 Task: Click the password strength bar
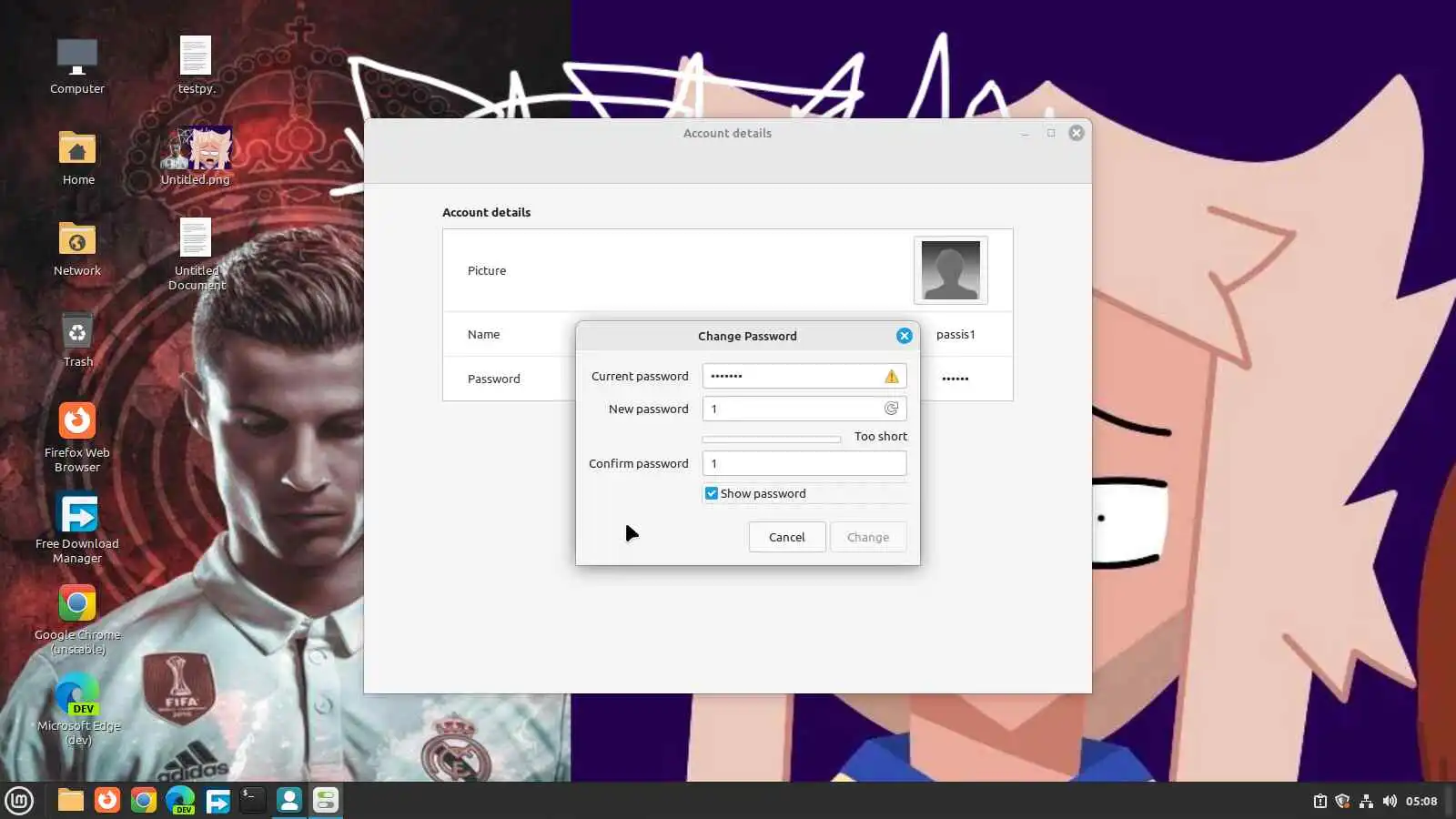point(772,440)
